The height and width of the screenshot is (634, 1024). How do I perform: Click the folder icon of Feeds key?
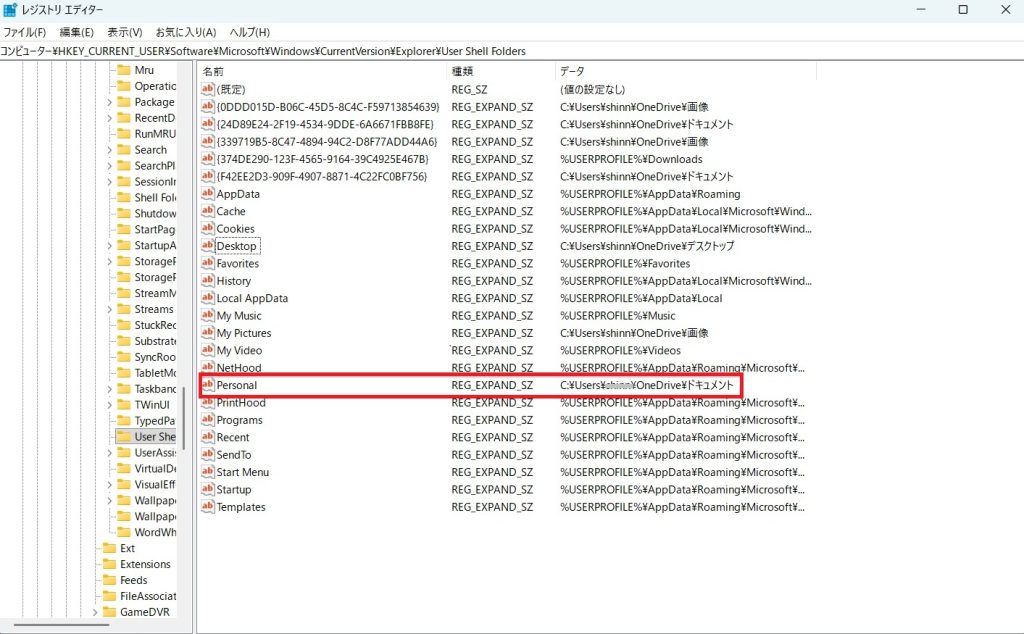(x=109, y=580)
